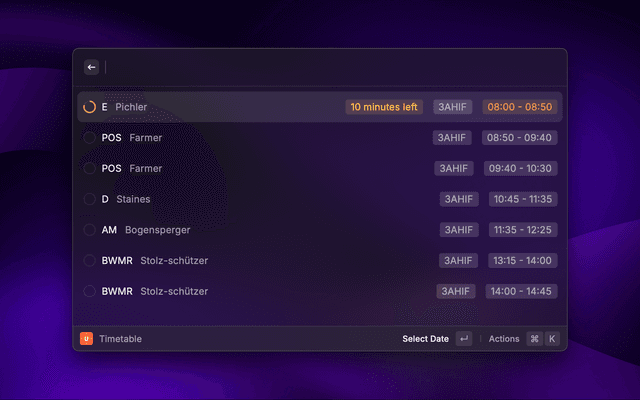Select the E Pichler lesson row

(320, 107)
